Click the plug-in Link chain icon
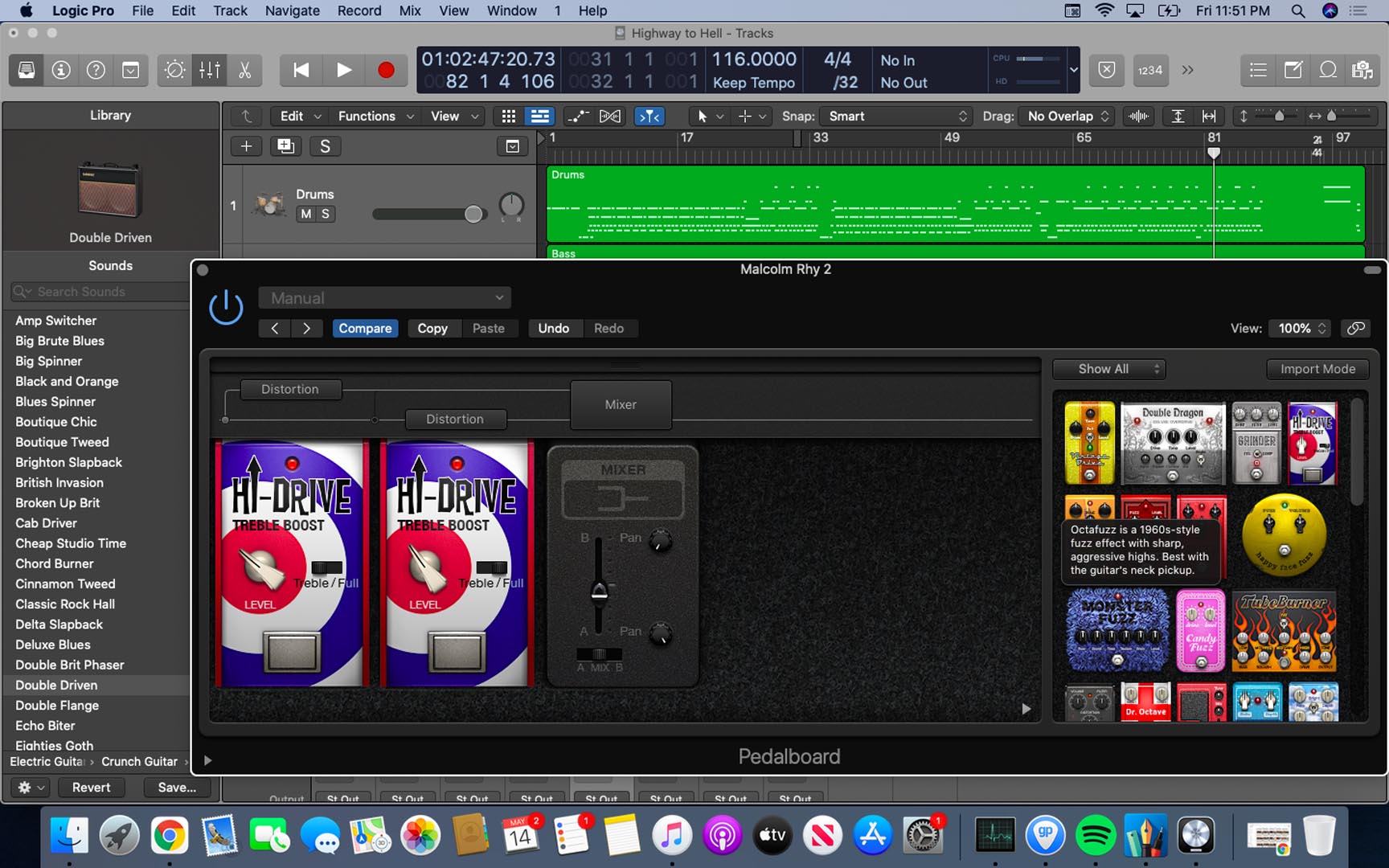Screen dimensions: 1389x868 1356,329
